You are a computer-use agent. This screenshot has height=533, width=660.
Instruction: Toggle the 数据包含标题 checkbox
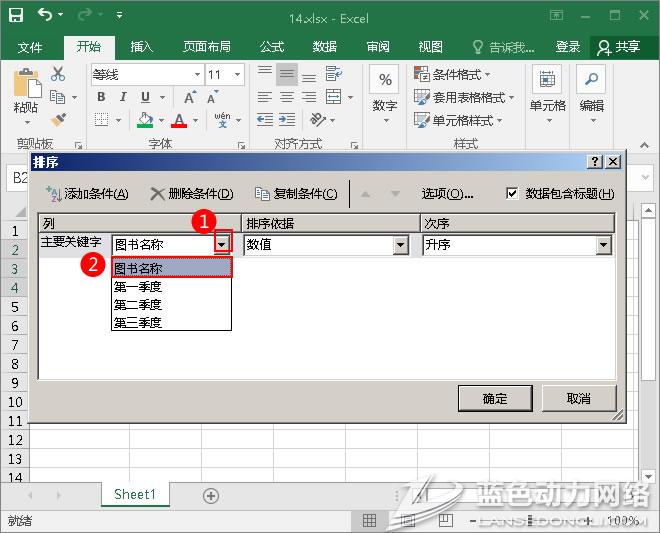[512, 193]
